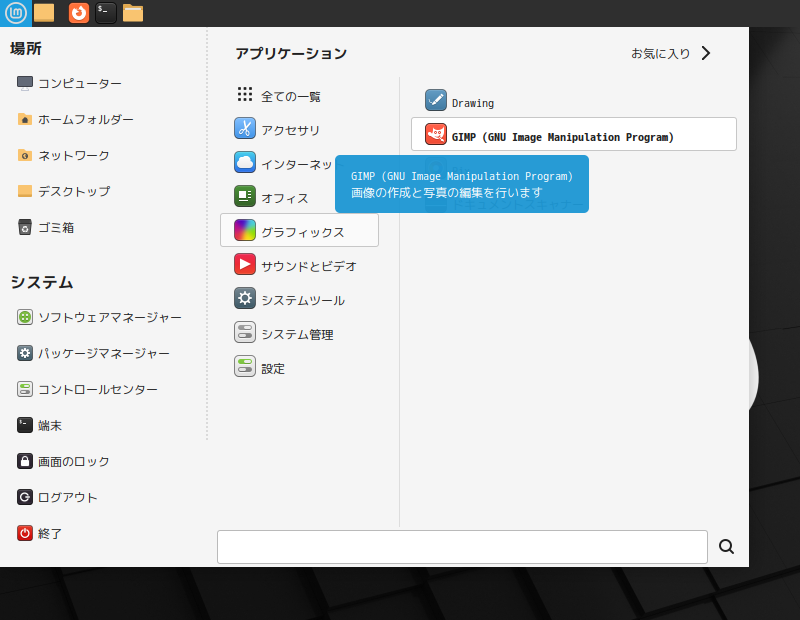Choose ログアウト to log out
Image resolution: width=800 pixels, height=620 pixels.
click(x=57, y=497)
